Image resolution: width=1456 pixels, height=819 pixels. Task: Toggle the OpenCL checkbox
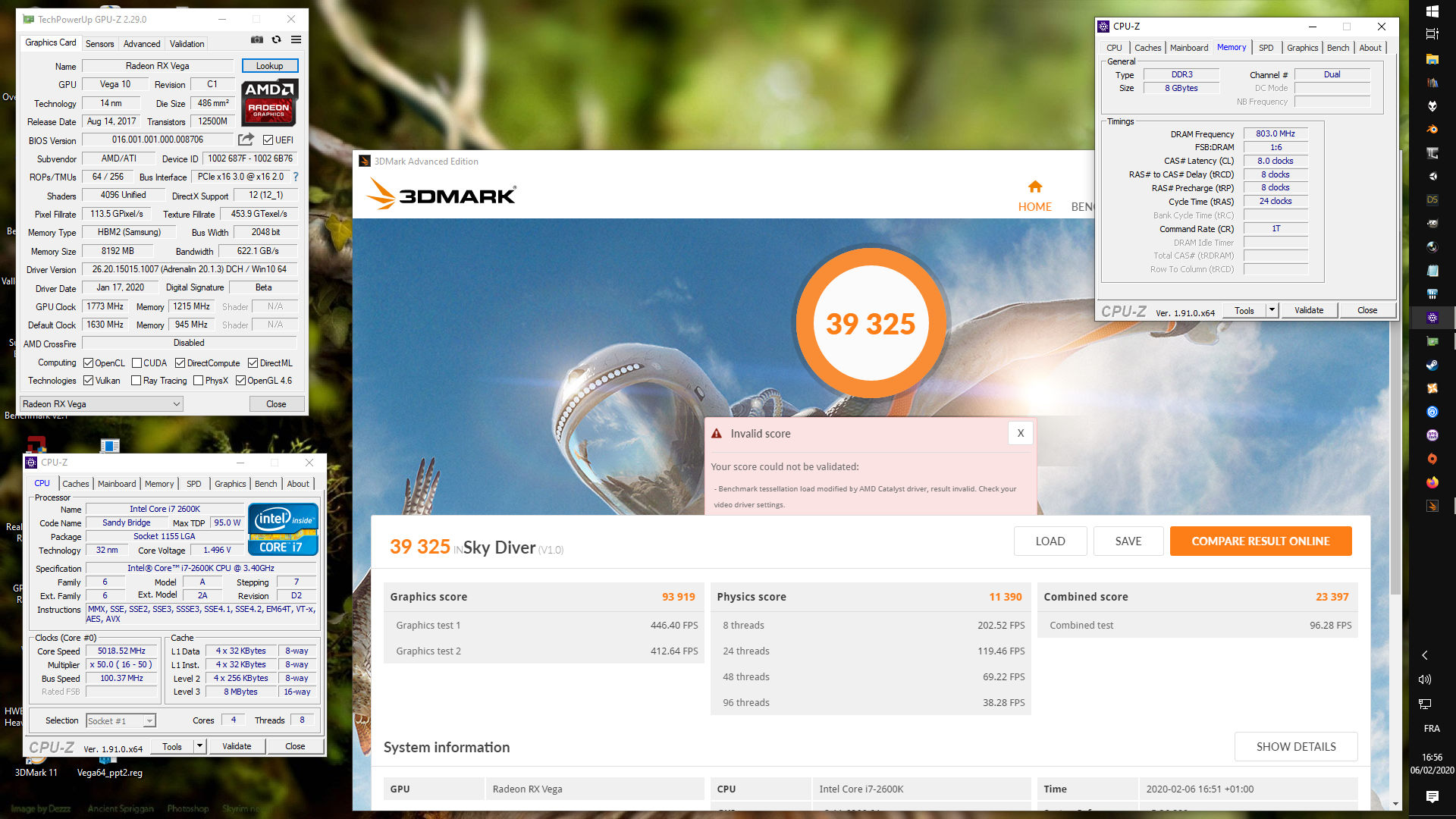point(88,363)
